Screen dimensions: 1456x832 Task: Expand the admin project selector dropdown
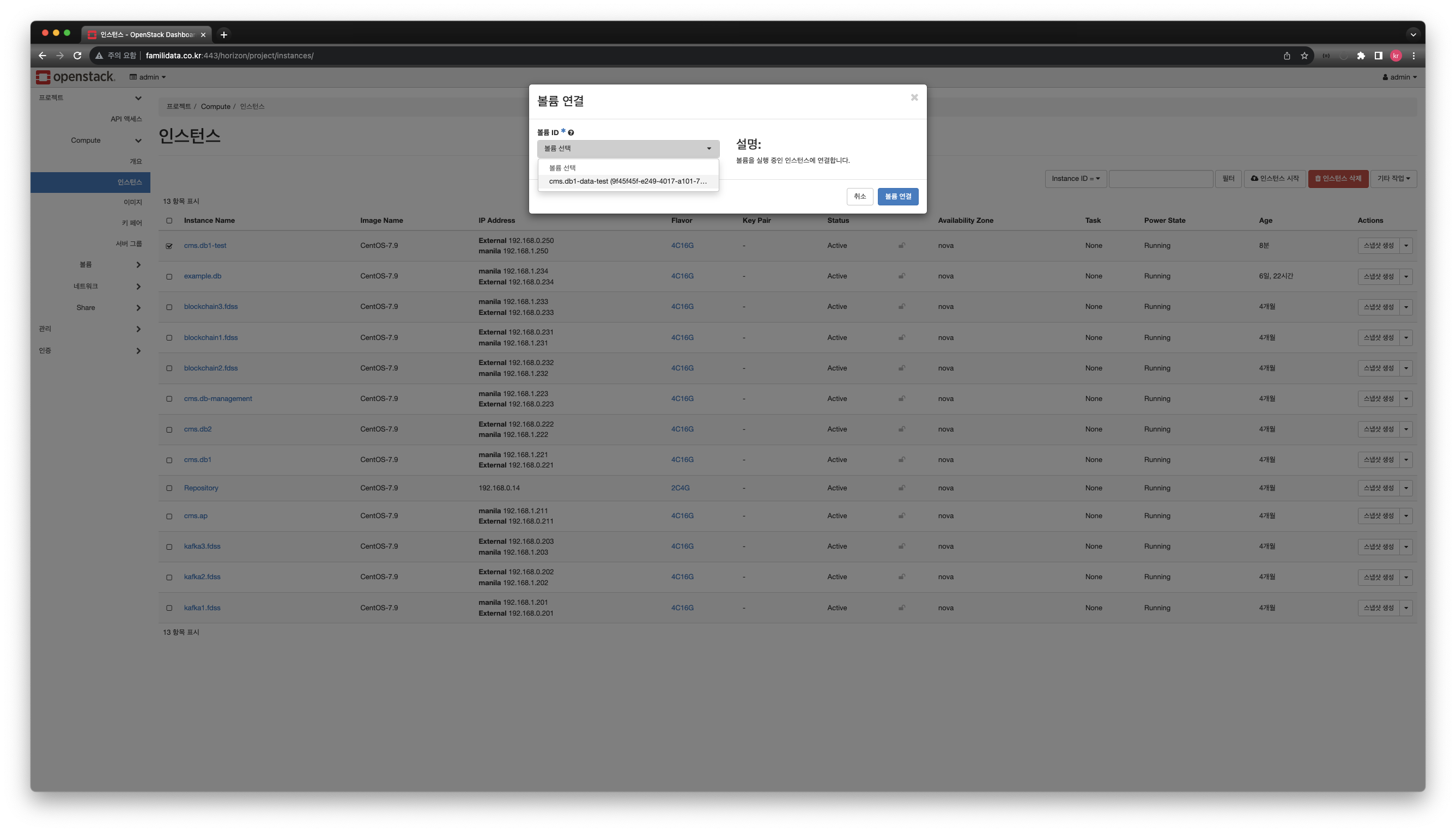[148, 77]
